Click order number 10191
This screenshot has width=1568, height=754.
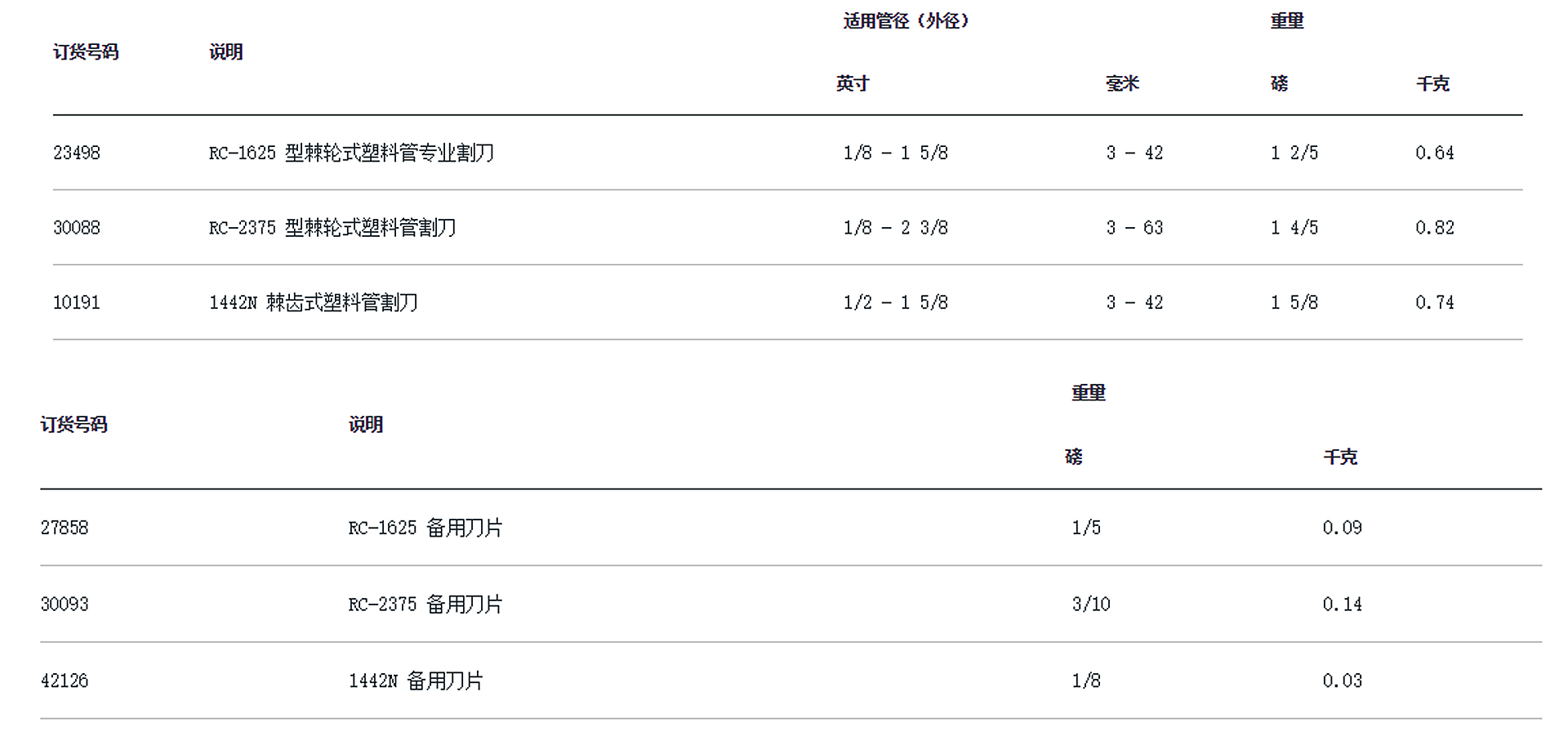[77, 303]
